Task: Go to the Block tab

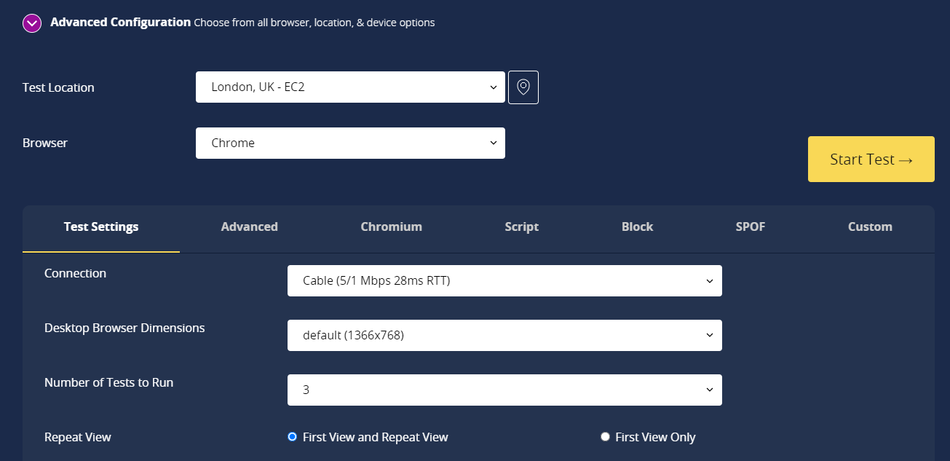Action: [x=637, y=227]
